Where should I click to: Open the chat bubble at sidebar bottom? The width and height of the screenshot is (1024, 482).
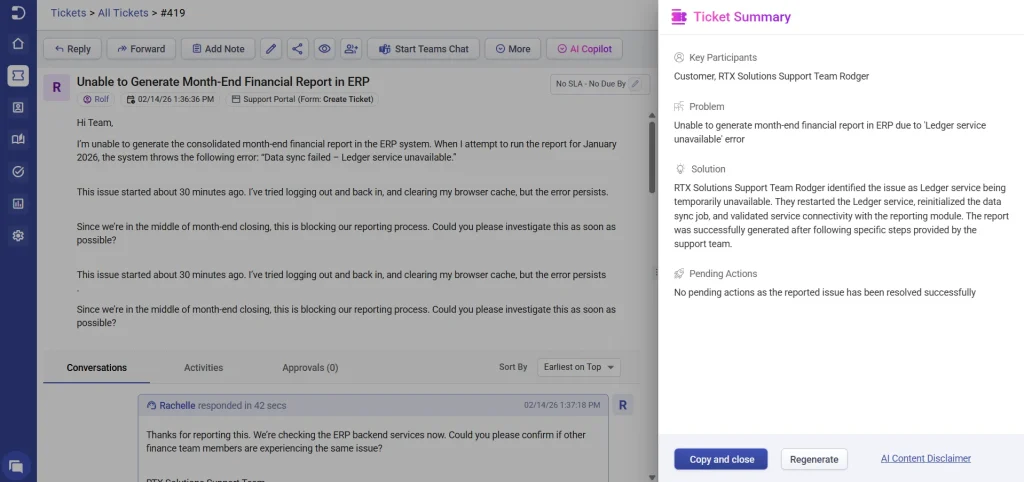click(17, 466)
